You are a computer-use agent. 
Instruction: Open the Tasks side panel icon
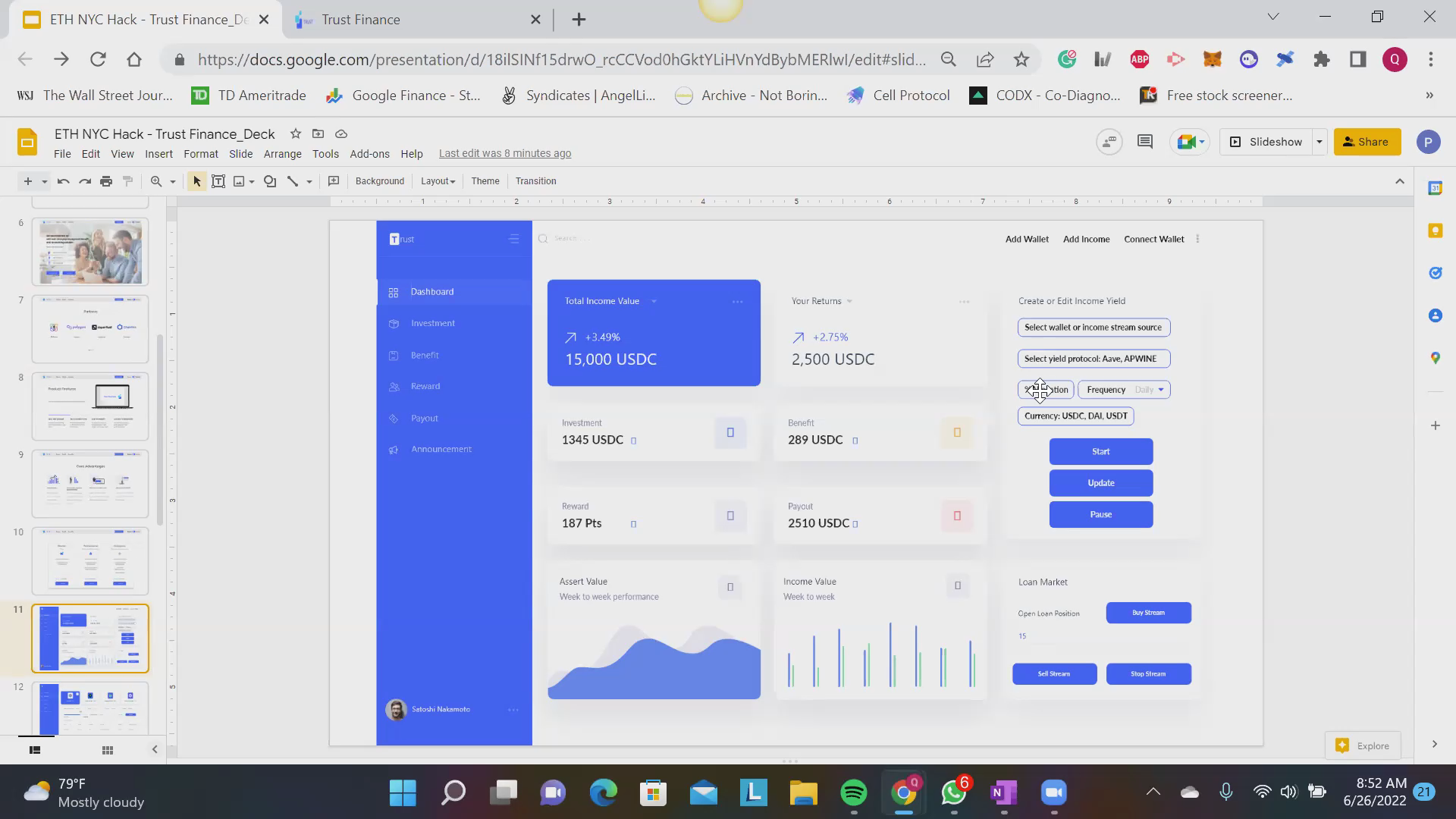1435,273
